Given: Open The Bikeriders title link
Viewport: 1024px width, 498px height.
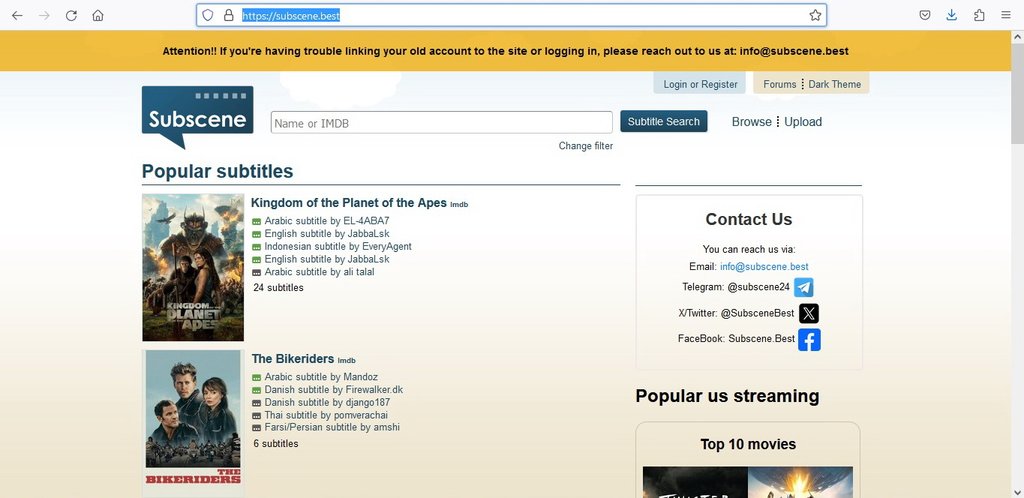Looking at the screenshot, I should (x=293, y=359).
